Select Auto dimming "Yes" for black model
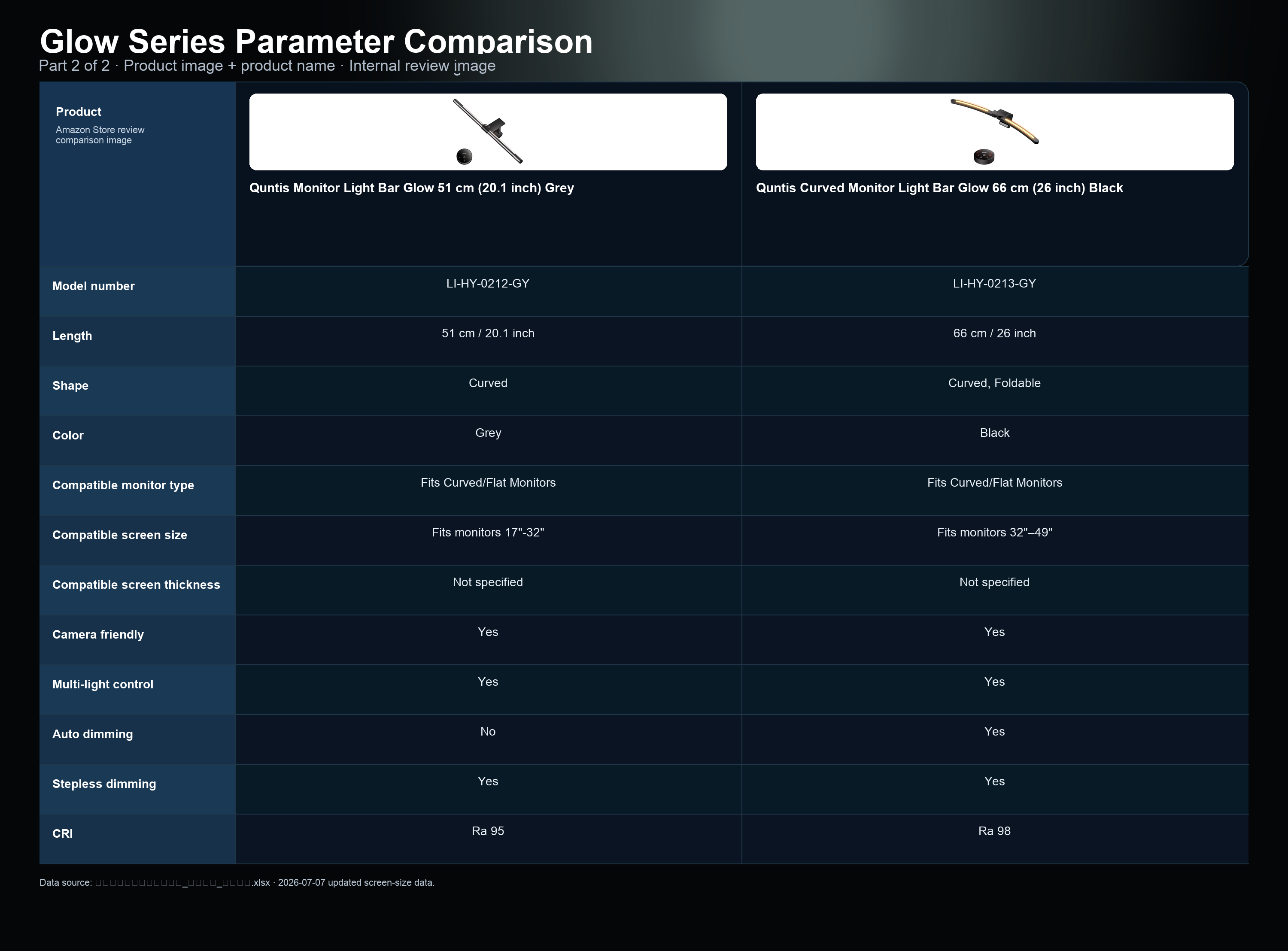The image size is (1288, 951). [x=994, y=732]
